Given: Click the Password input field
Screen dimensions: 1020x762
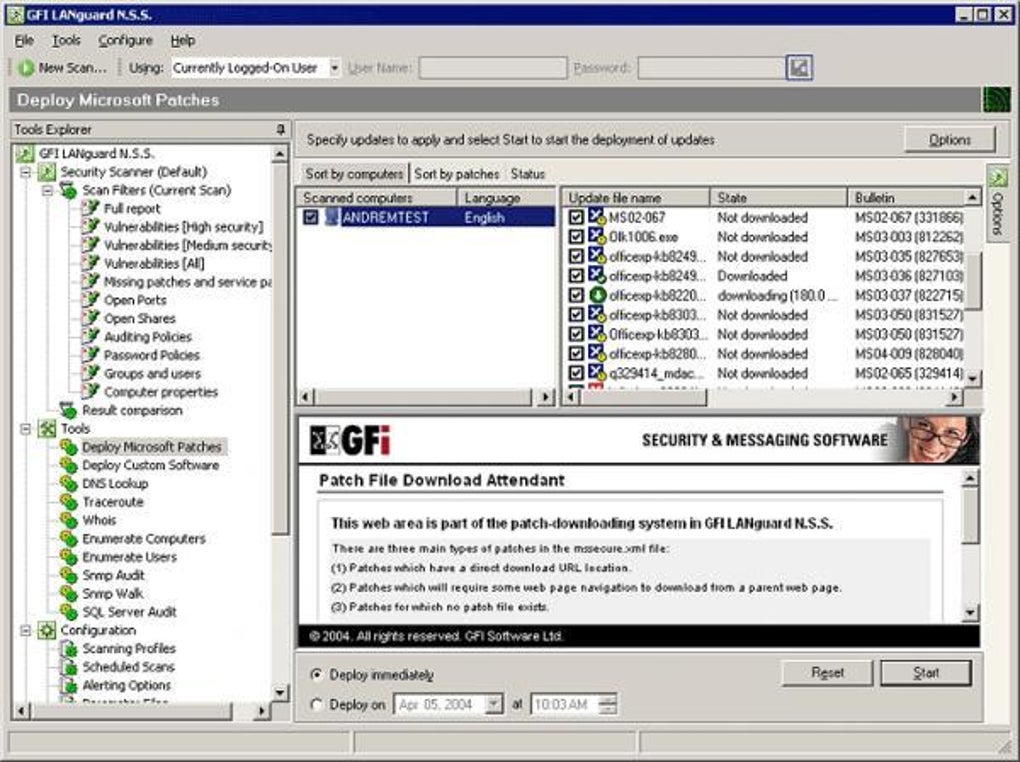Looking at the screenshot, I should 711,68.
